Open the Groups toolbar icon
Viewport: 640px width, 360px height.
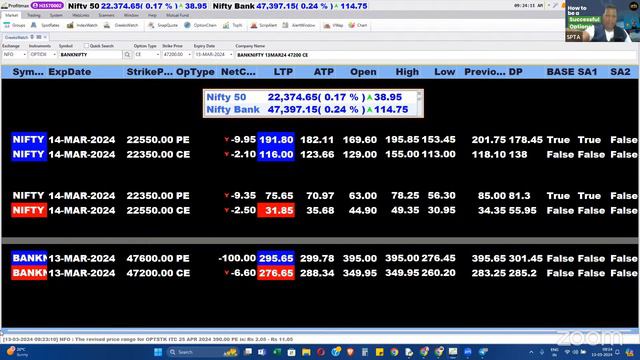pyautogui.click(x=14, y=25)
